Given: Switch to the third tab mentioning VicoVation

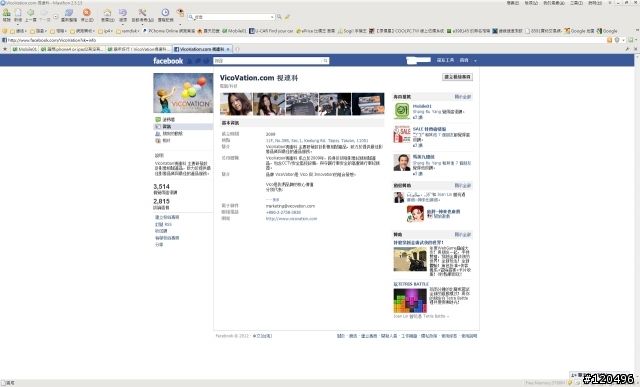Looking at the screenshot, I should click(139, 49).
